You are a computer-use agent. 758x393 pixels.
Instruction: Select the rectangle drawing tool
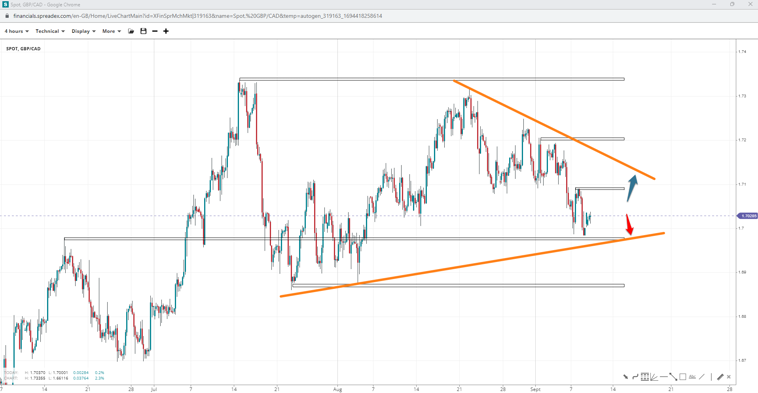pos(683,377)
